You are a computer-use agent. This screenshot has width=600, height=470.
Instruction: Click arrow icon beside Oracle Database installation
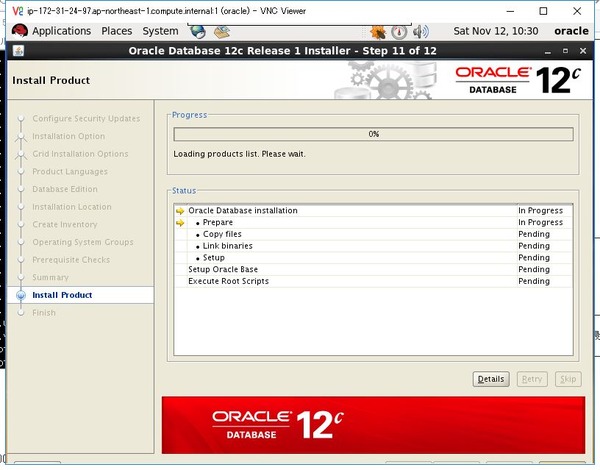point(180,211)
